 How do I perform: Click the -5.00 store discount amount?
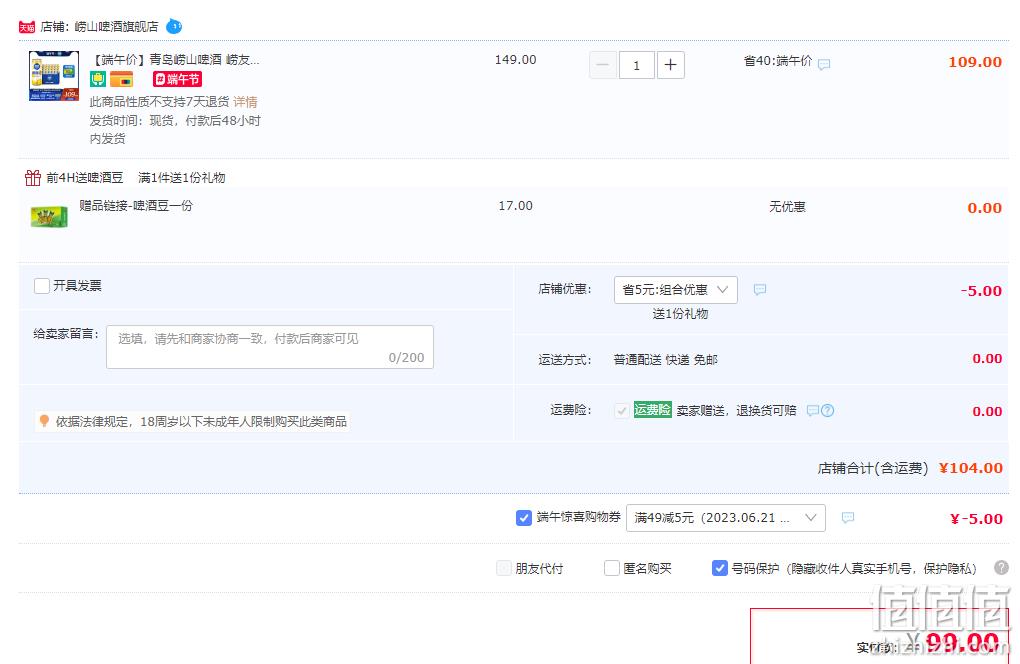[981, 291]
